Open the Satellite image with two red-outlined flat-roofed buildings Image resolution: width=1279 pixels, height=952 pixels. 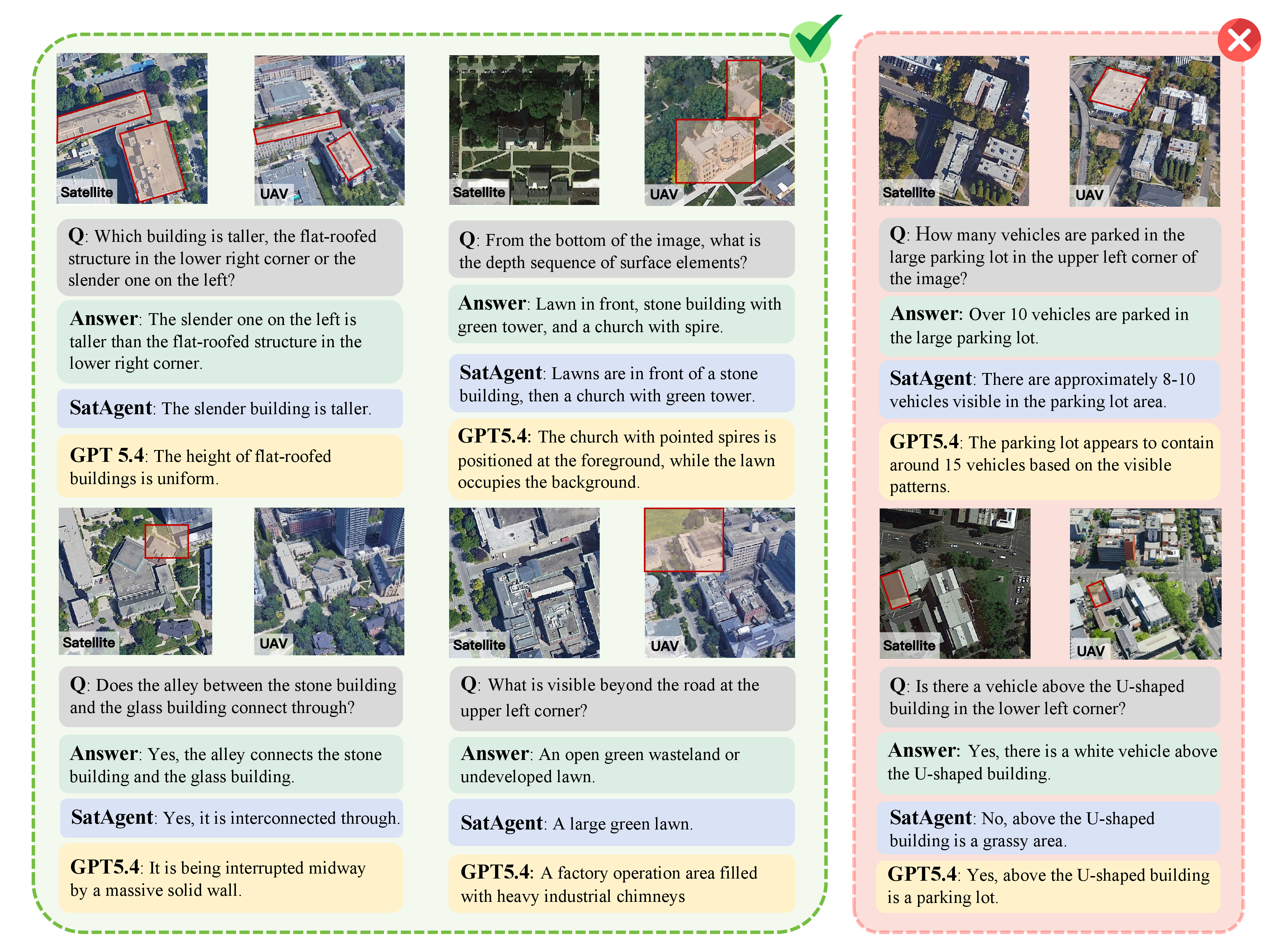coord(132,129)
